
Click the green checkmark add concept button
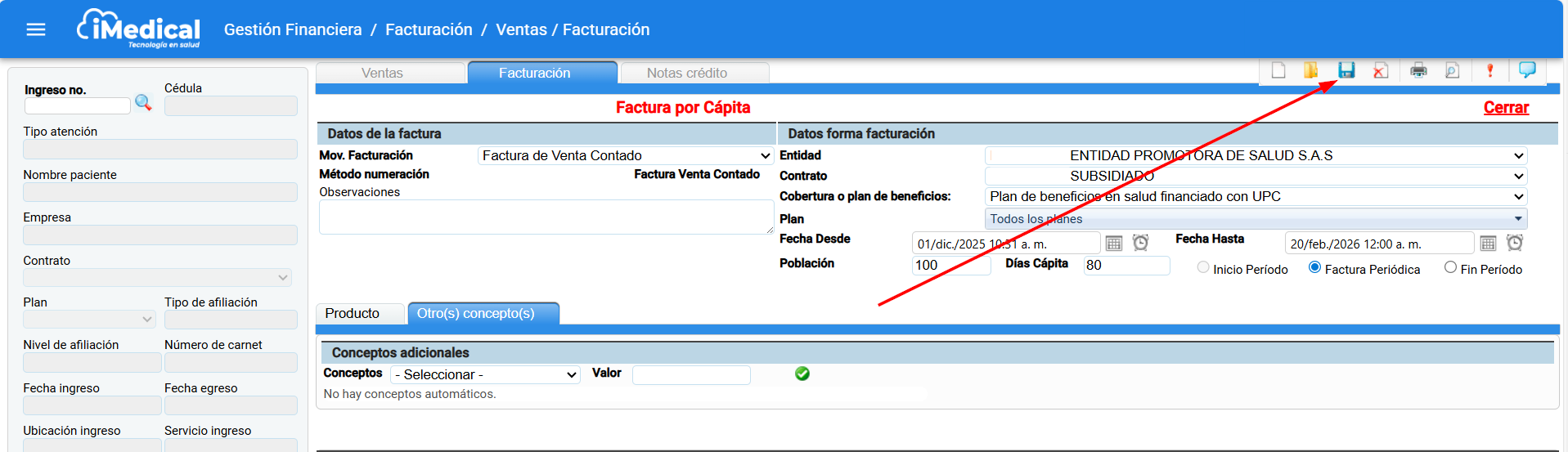[x=802, y=374]
